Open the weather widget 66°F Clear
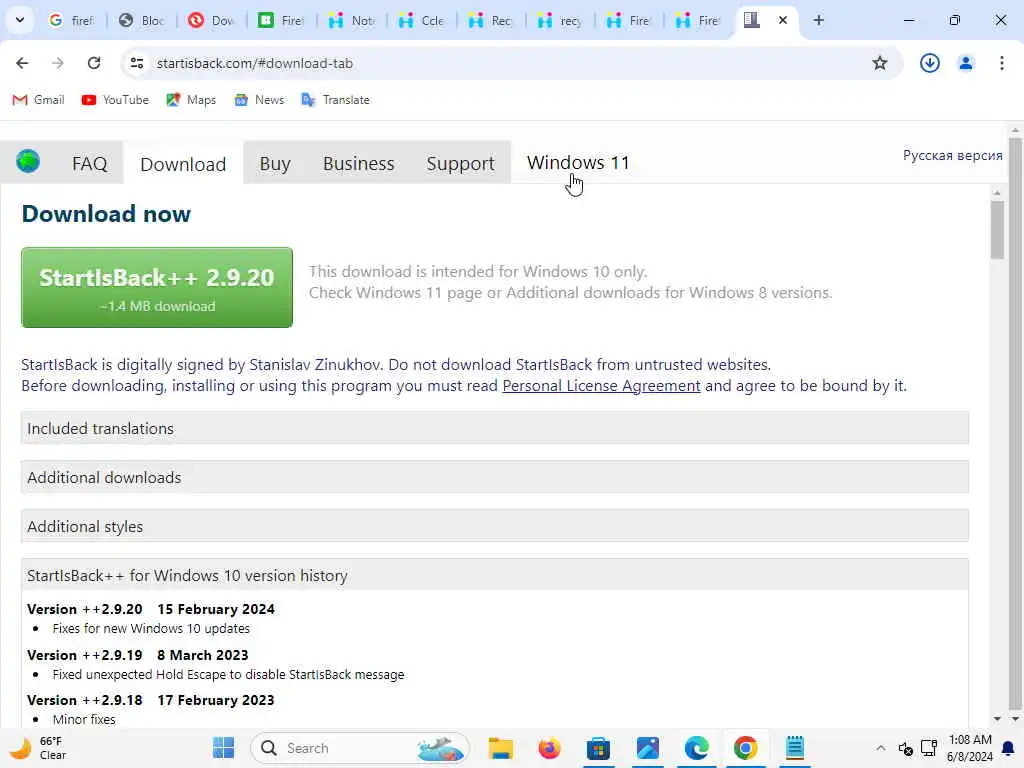Image resolution: width=1024 pixels, height=768 pixels. tap(38, 748)
